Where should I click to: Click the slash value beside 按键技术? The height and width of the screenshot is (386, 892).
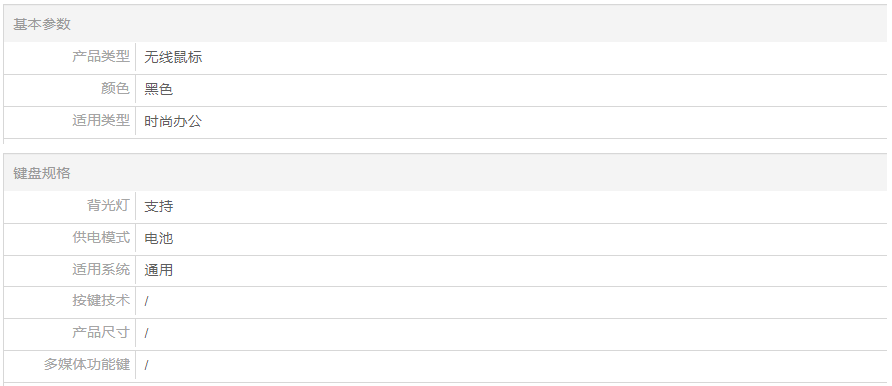pyautogui.click(x=146, y=302)
